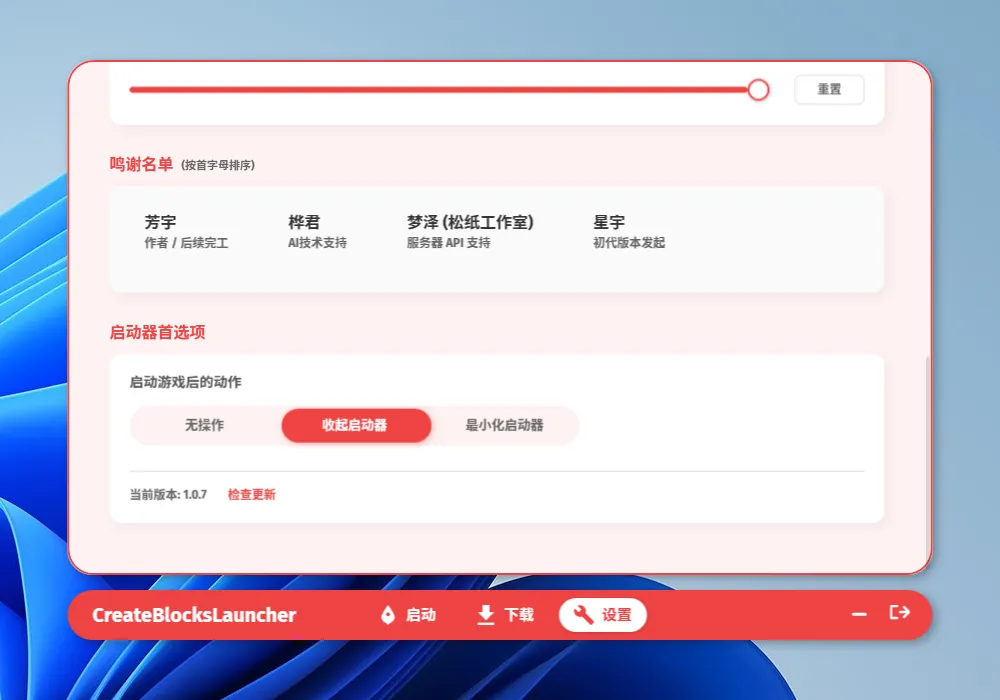Screen dimensions: 1000x700
Task: Click the CreateBlocksLauncher title text
Action: (x=192, y=615)
